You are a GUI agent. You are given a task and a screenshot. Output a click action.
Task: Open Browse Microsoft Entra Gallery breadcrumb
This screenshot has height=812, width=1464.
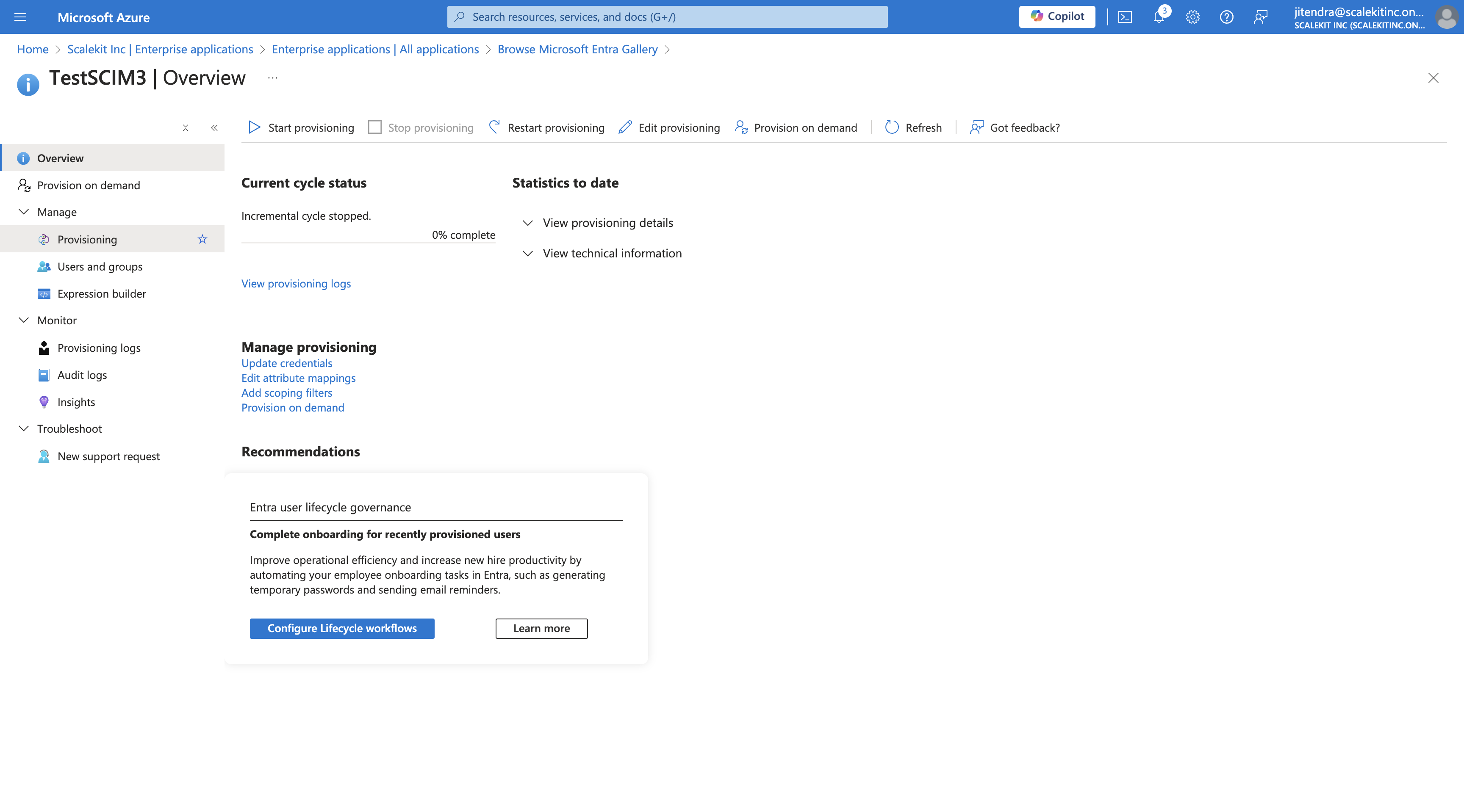(577, 50)
